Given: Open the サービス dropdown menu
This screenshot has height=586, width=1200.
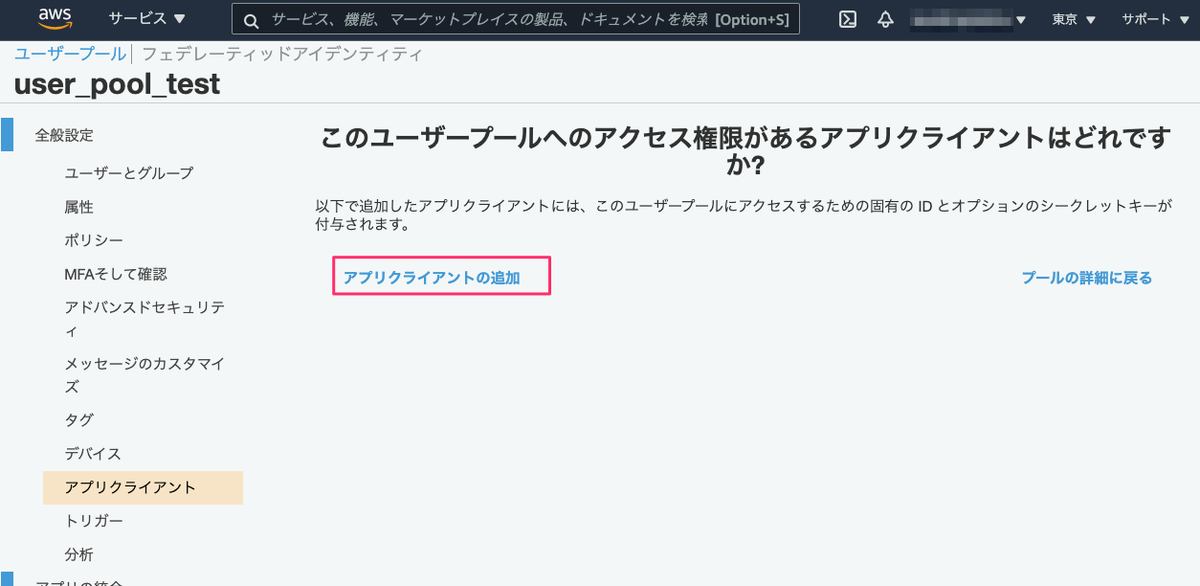Looking at the screenshot, I should (x=147, y=19).
